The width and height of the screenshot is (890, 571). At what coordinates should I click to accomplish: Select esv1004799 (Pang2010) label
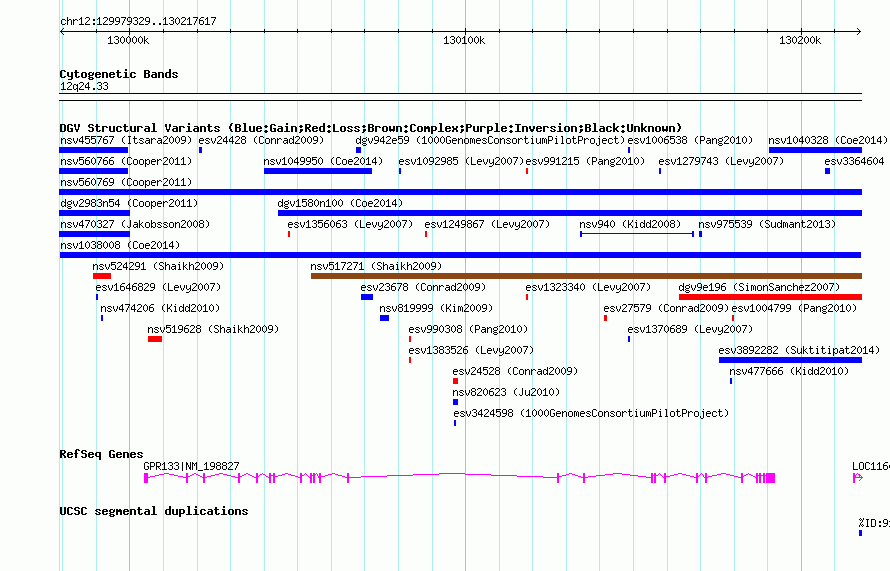click(795, 308)
